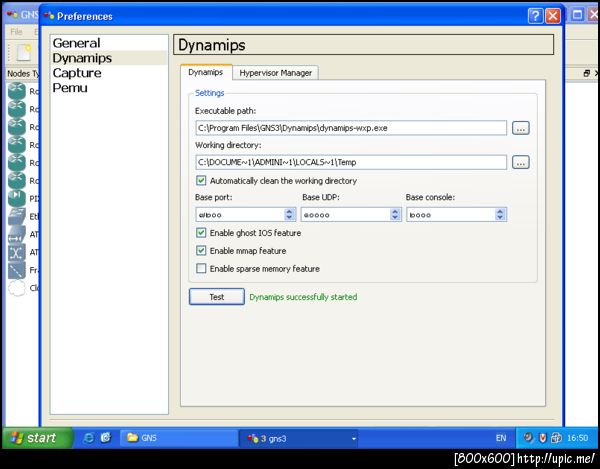The image size is (600, 469).
Task: Select the Frame Relay switch node icon
Action: pyautogui.click(x=16, y=270)
